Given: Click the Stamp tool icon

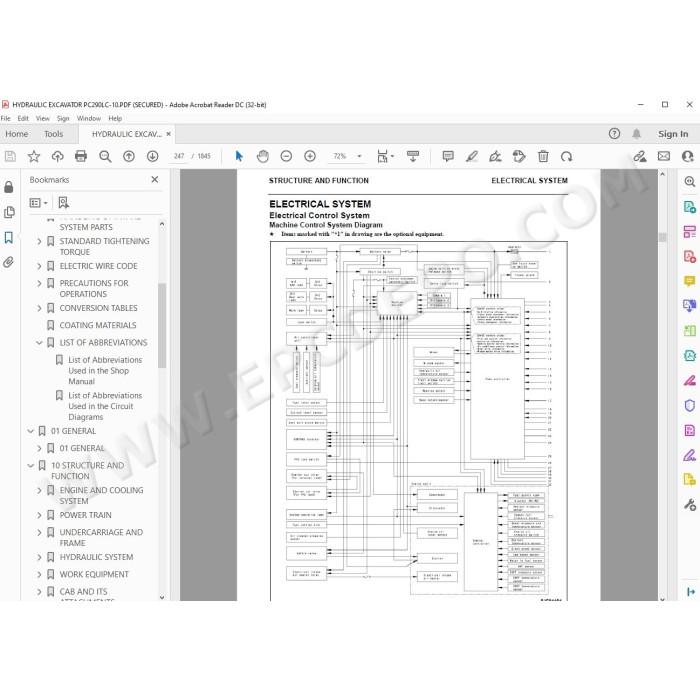Looking at the screenshot, I should pos(519,156).
